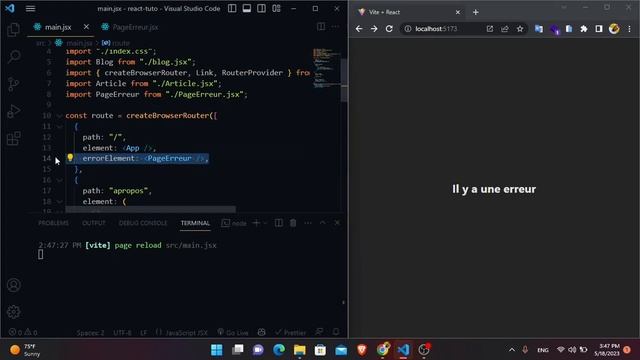
Task: Open the new terminal launch profile dropdown
Action: [265, 223]
